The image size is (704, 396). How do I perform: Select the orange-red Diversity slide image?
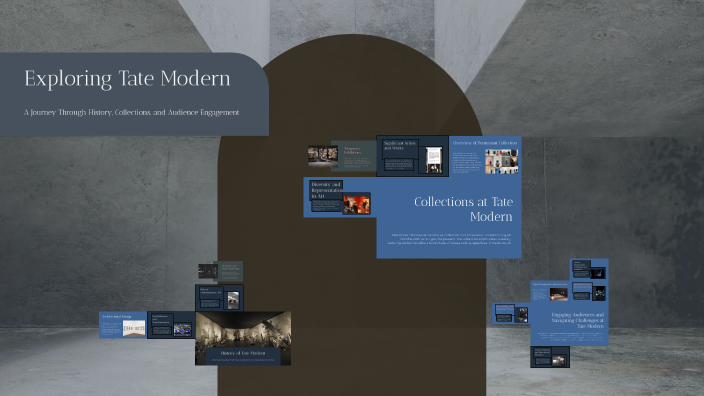click(x=356, y=204)
